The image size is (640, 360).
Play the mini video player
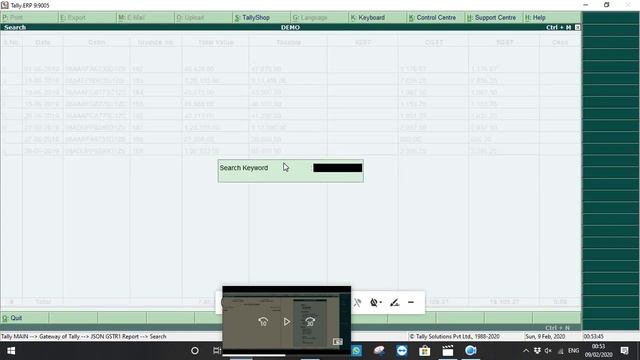click(x=287, y=322)
